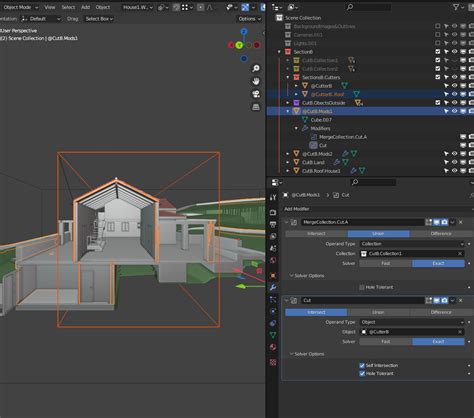Open the Modifier properties wrench tab
474x418 pixels.
(x=273, y=287)
